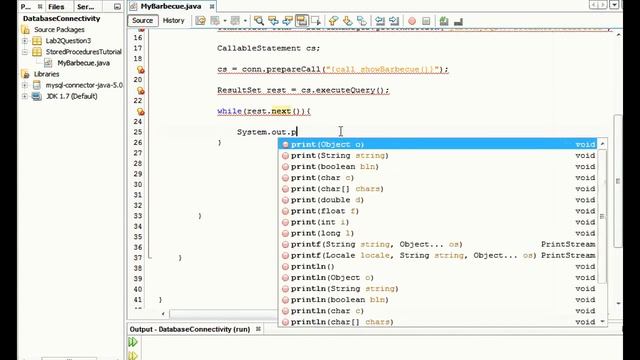Click error hint bulb on line 19
The width and height of the screenshot is (640, 360).
140,69
